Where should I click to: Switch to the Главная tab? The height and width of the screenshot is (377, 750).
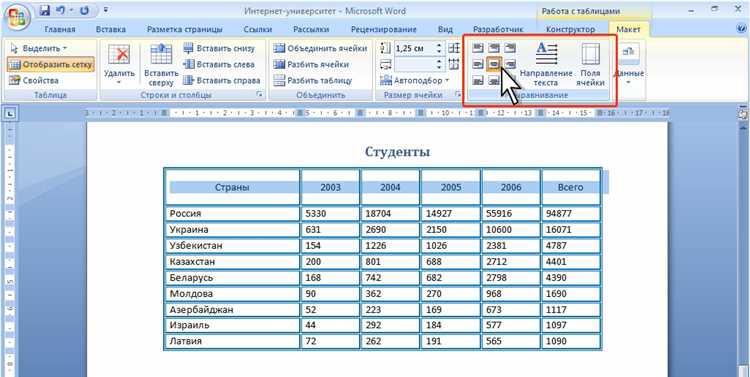(60, 29)
